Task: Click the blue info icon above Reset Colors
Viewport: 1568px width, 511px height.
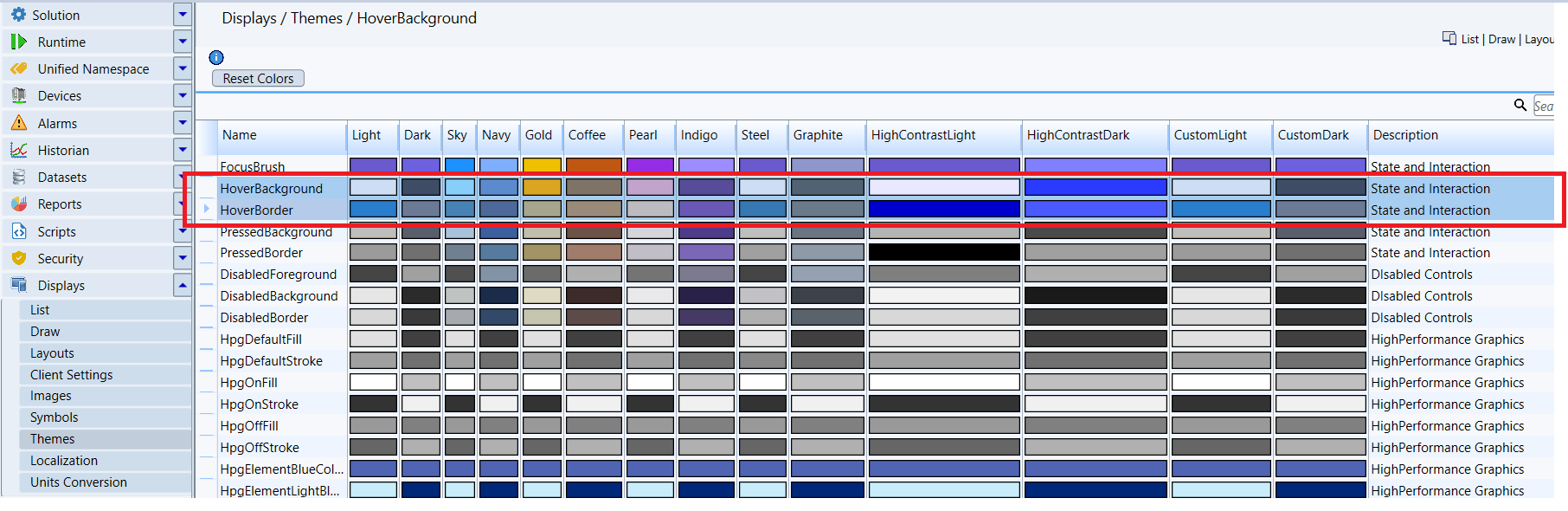Action: pos(216,57)
